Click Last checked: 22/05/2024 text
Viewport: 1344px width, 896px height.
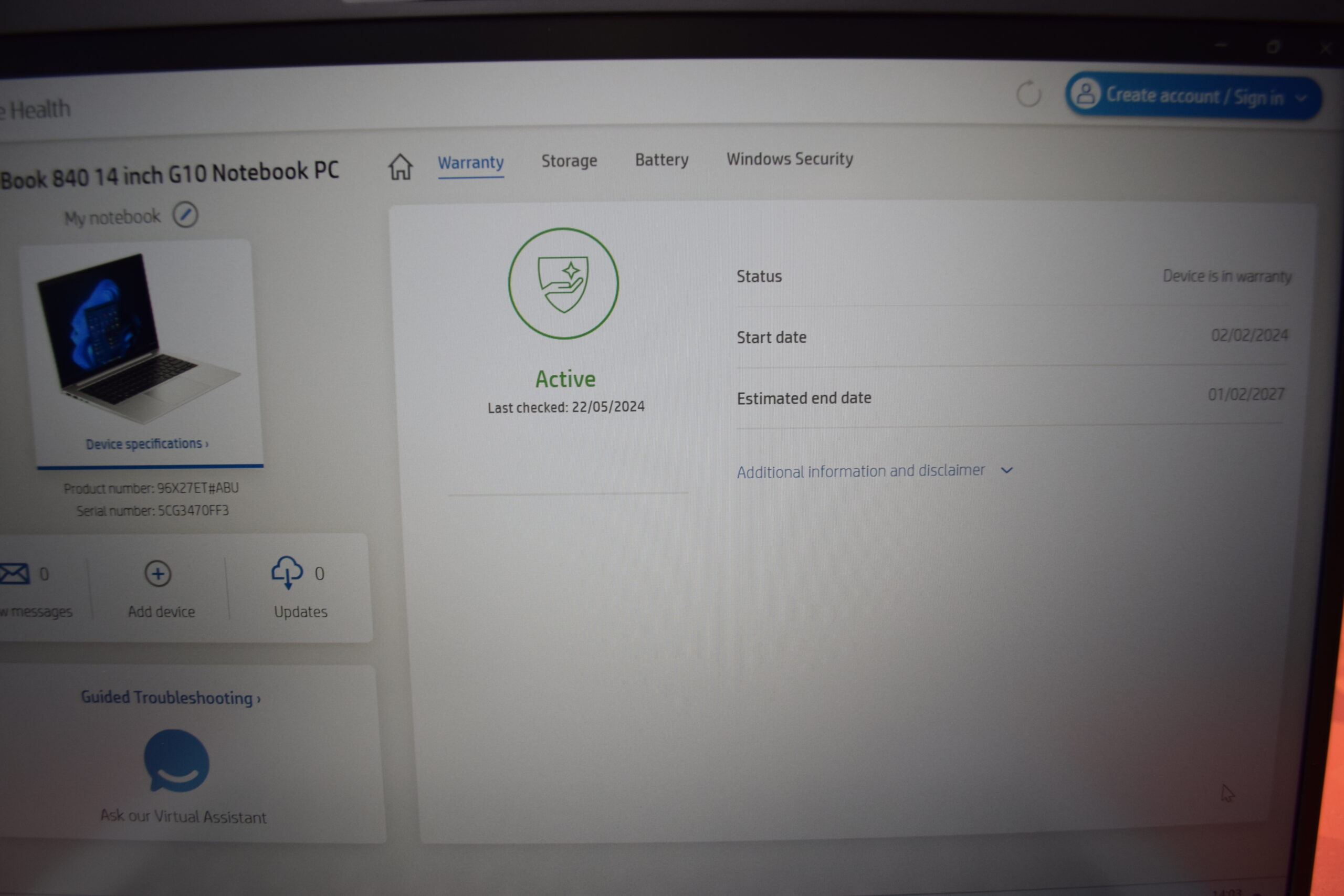[566, 407]
